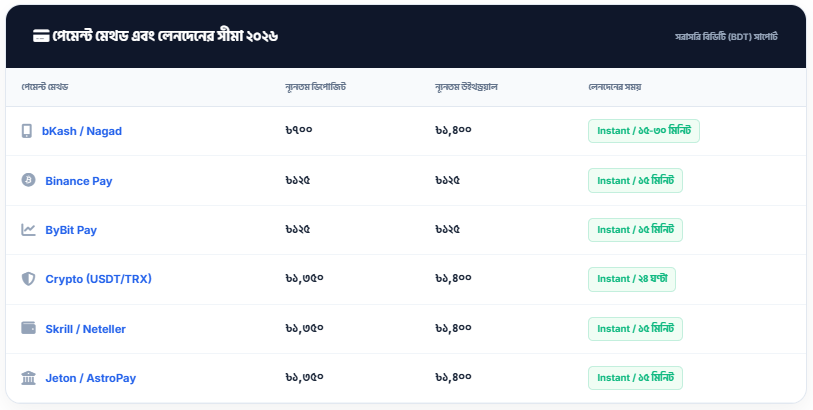Select the ByBit Pay payment method
Screen dimensions: 813x410
pos(71,230)
